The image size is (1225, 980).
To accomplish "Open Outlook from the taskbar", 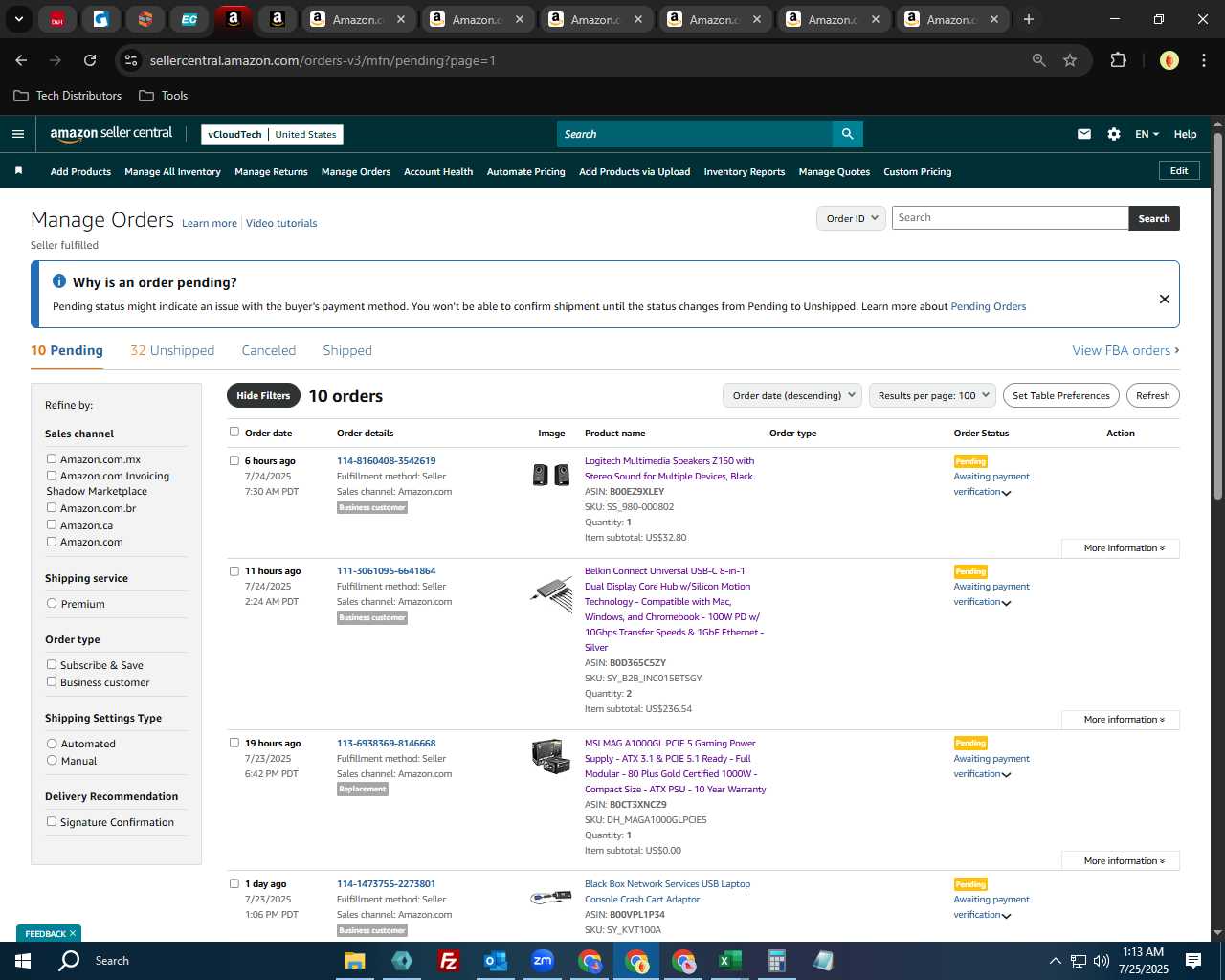I will tap(495, 961).
